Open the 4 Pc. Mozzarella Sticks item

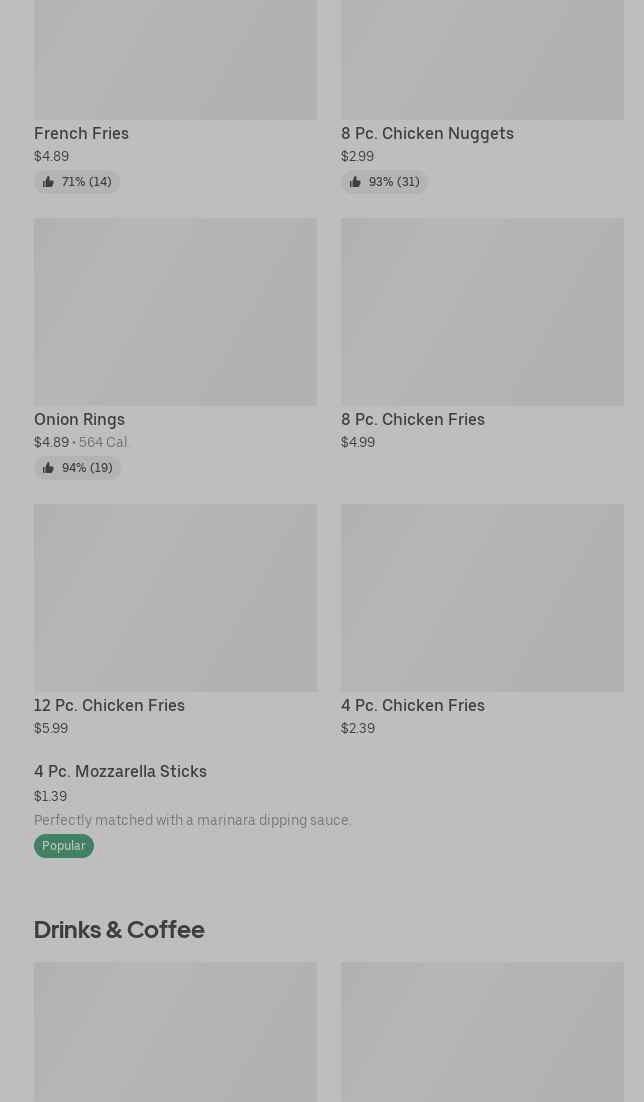point(120,771)
